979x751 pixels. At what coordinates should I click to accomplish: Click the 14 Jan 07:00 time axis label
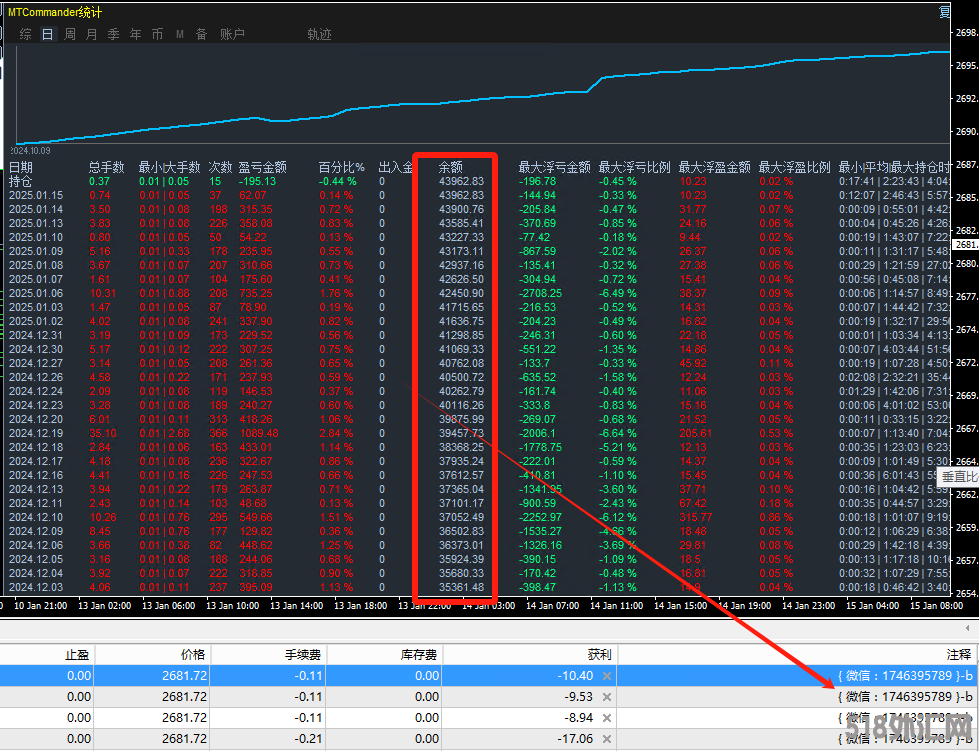pyautogui.click(x=553, y=606)
